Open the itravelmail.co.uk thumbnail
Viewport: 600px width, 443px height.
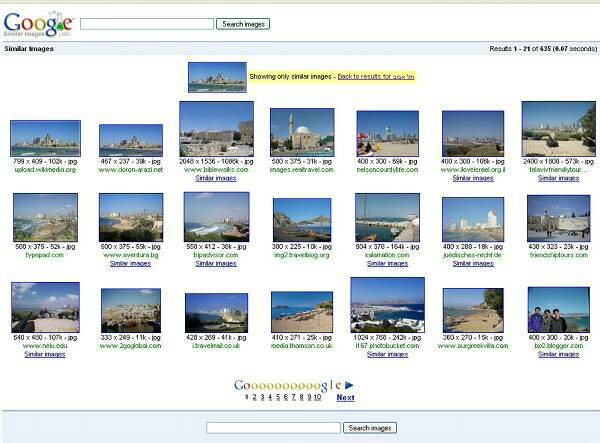pos(217,313)
